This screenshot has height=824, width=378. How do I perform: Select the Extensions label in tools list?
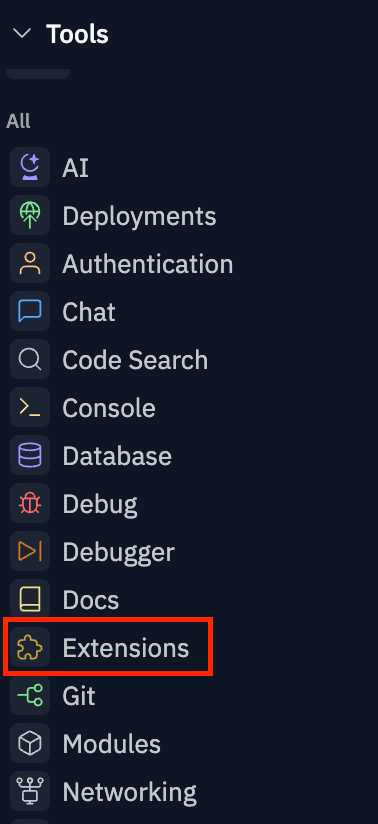click(x=126, y=648)
